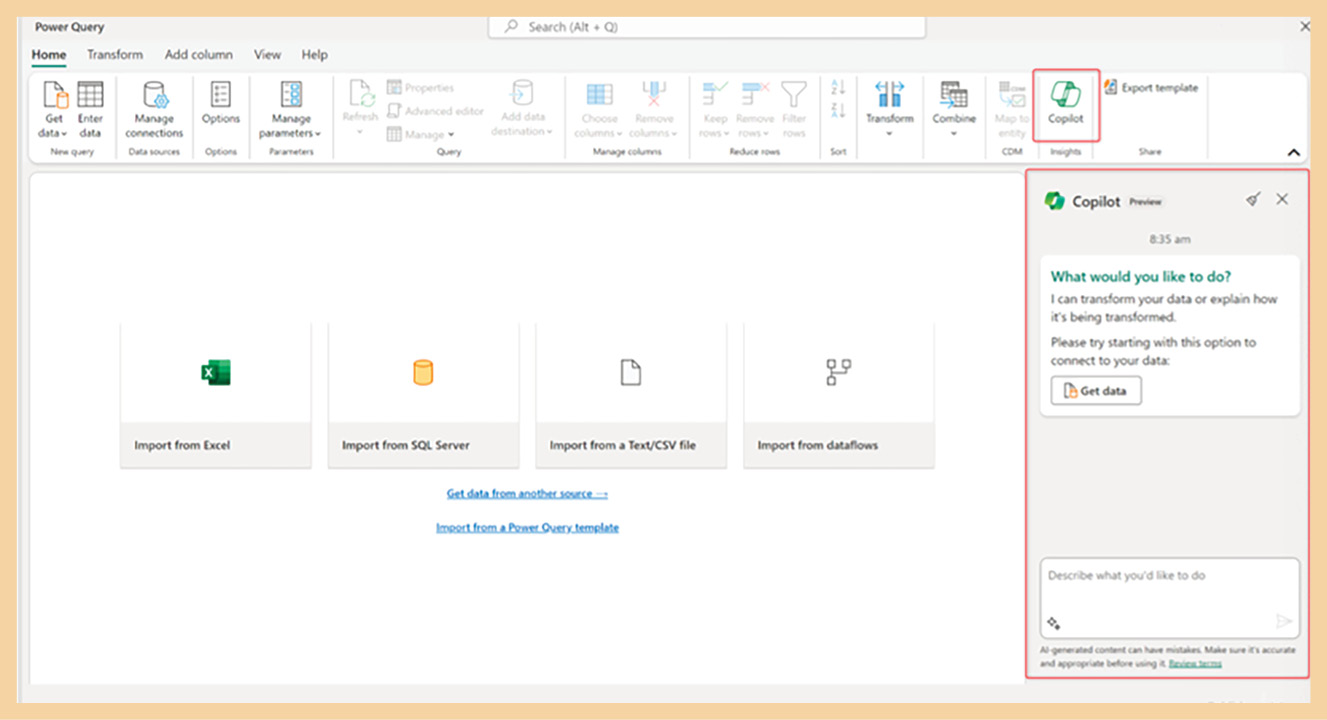Open the Advanced editor
The width and height of the screenshot is (1327, 720).
(x=435, y=111)
